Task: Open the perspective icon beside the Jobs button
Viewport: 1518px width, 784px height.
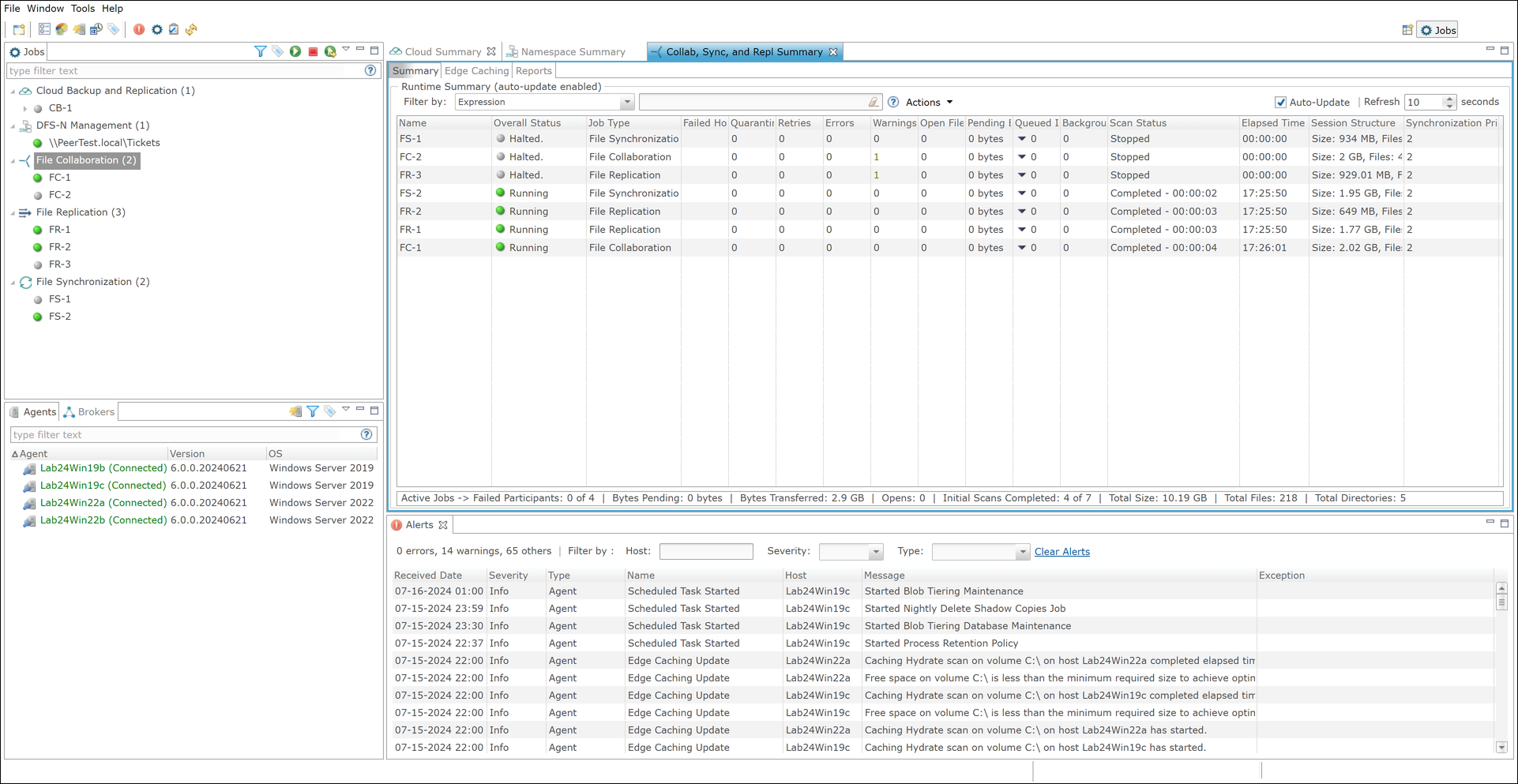Action: 1407,30
